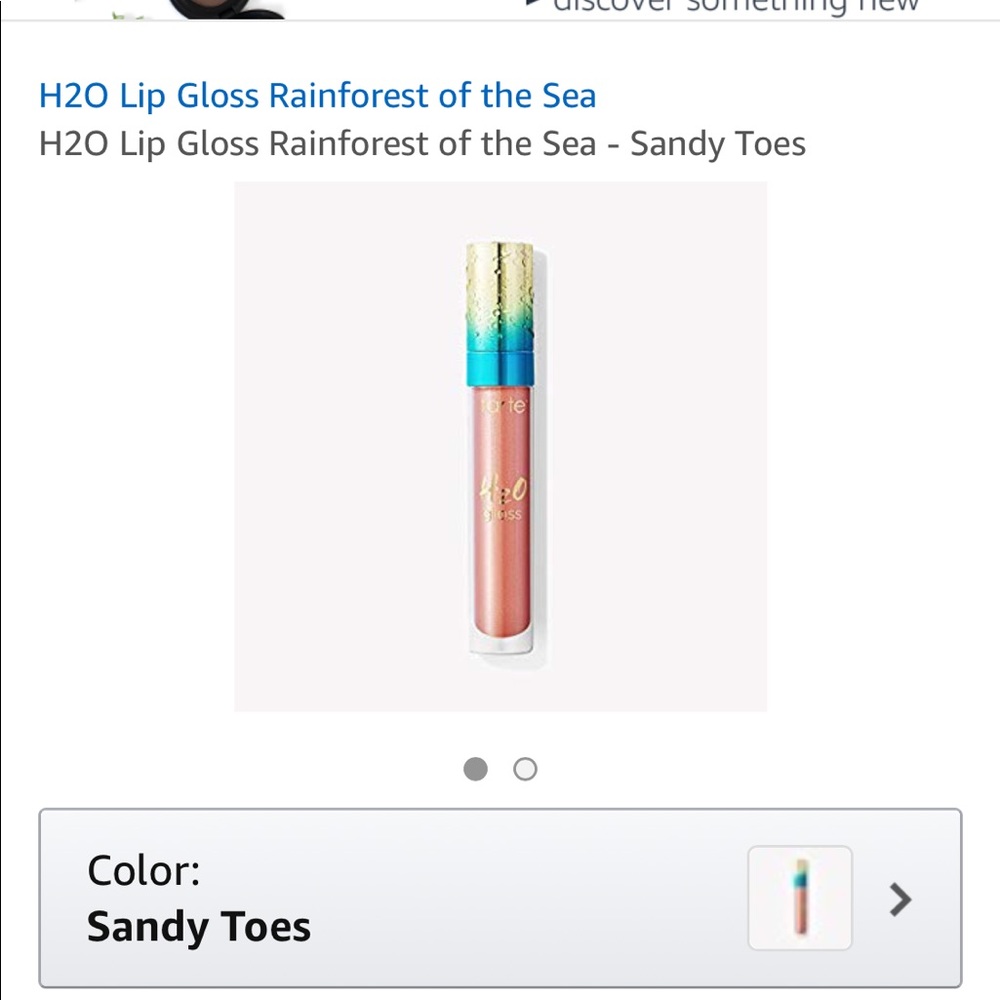Click the product subtitle ending in 'Sandy Toes'
The width and height of the screenshot is (1000, 1000).
421,144
